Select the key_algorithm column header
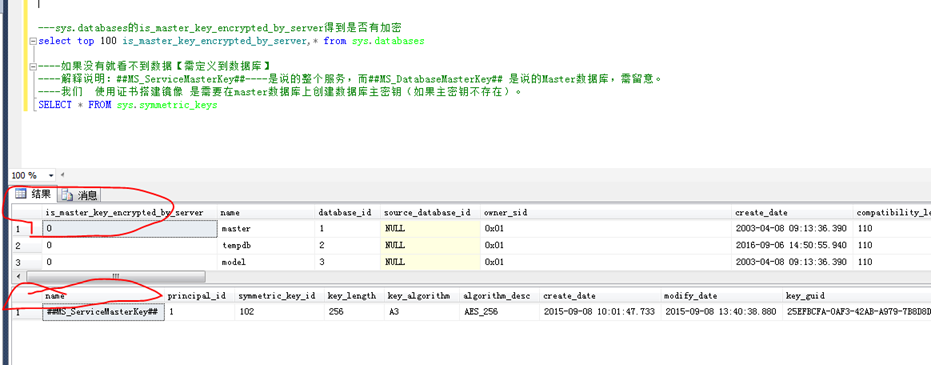This screenshot has width=931, height=365. (x=422, y=296)
